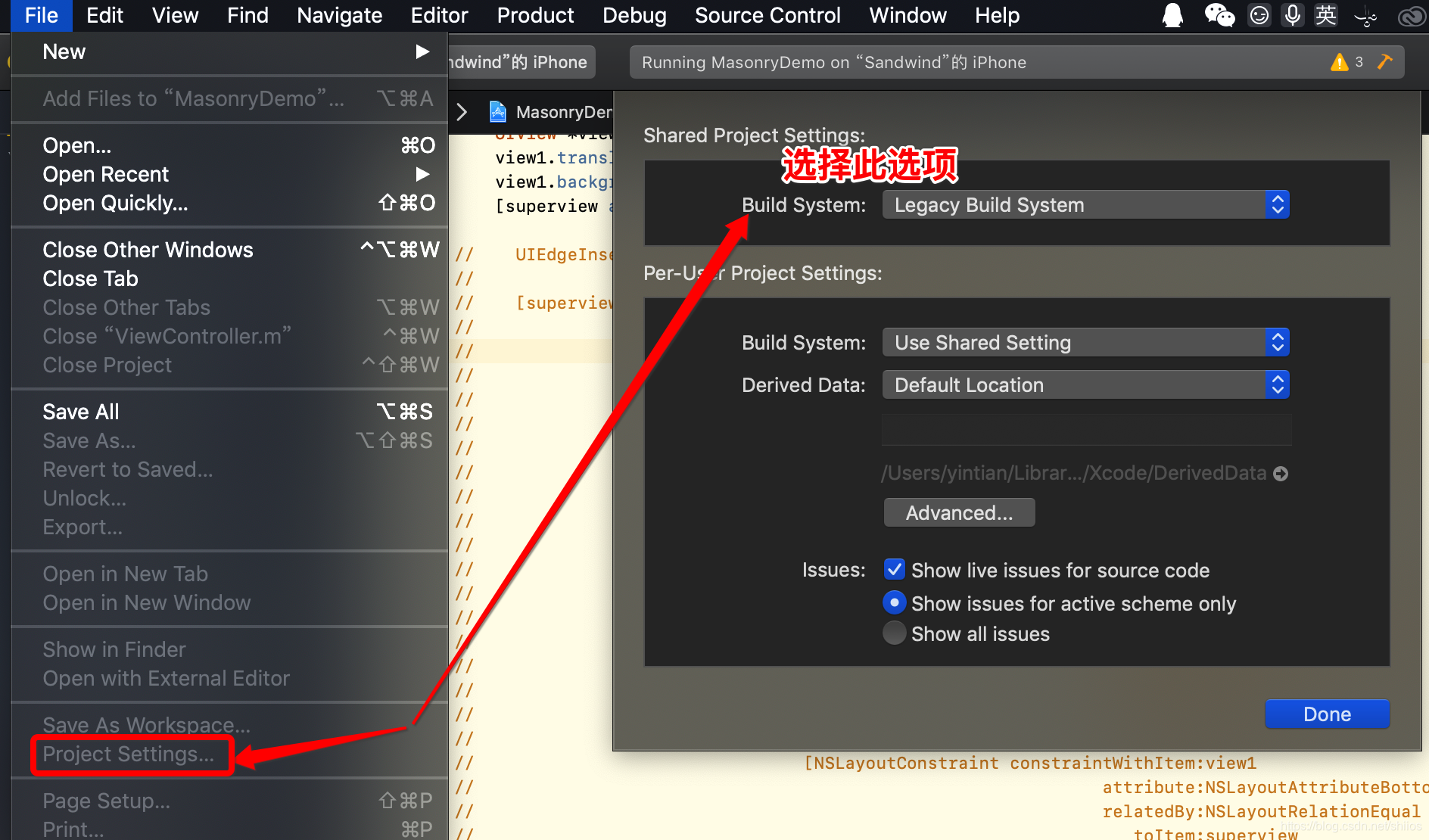Reveal DerivedData folder using arrow icon
Screen dimensions: 1429x840
pos(1281,474)
